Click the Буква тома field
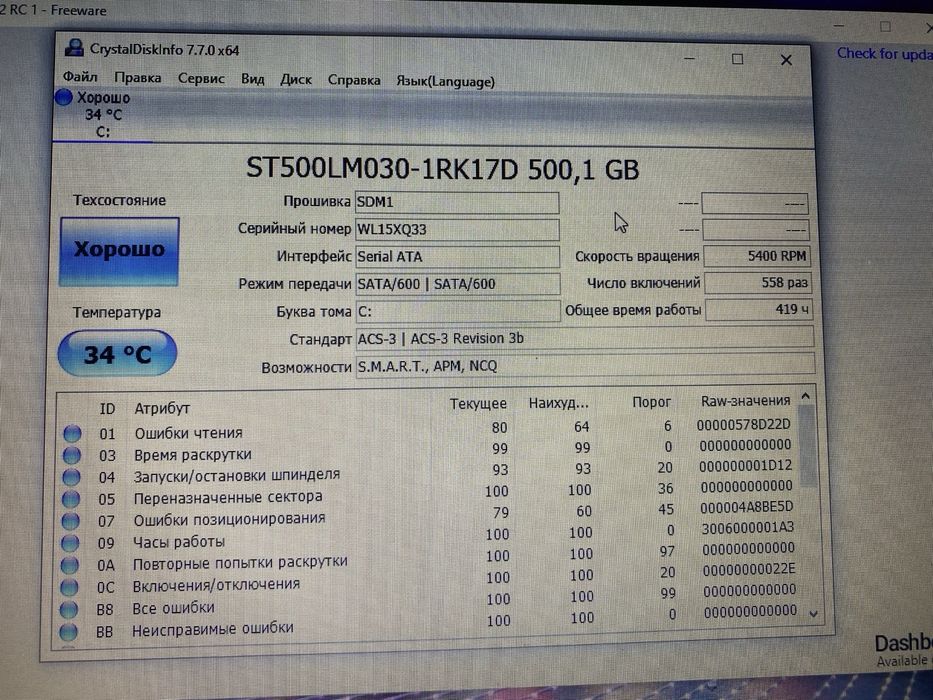 click(x=457, y=311)
